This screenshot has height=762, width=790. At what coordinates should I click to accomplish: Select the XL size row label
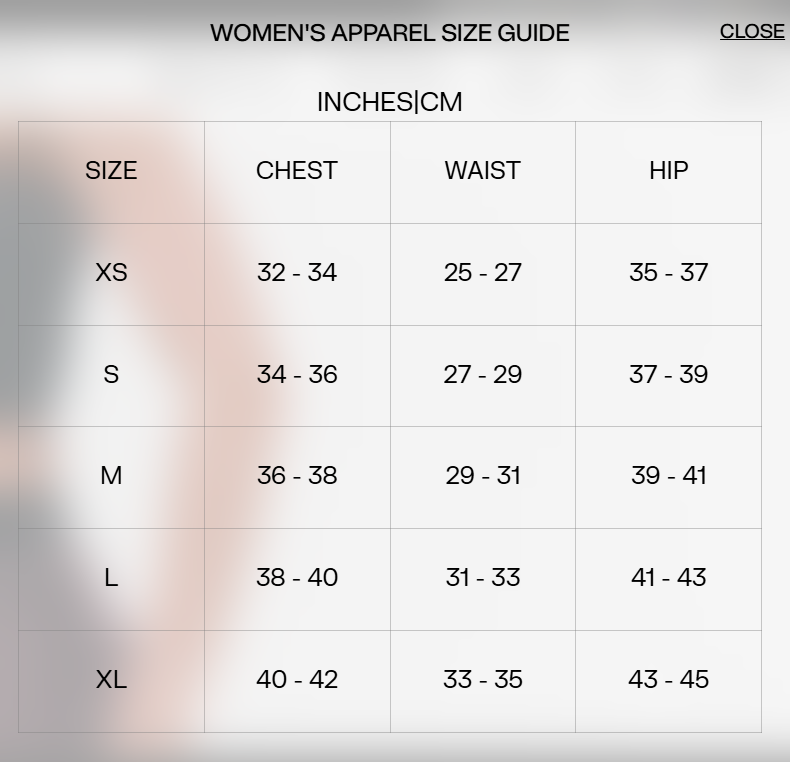click(x=111, y=680)
